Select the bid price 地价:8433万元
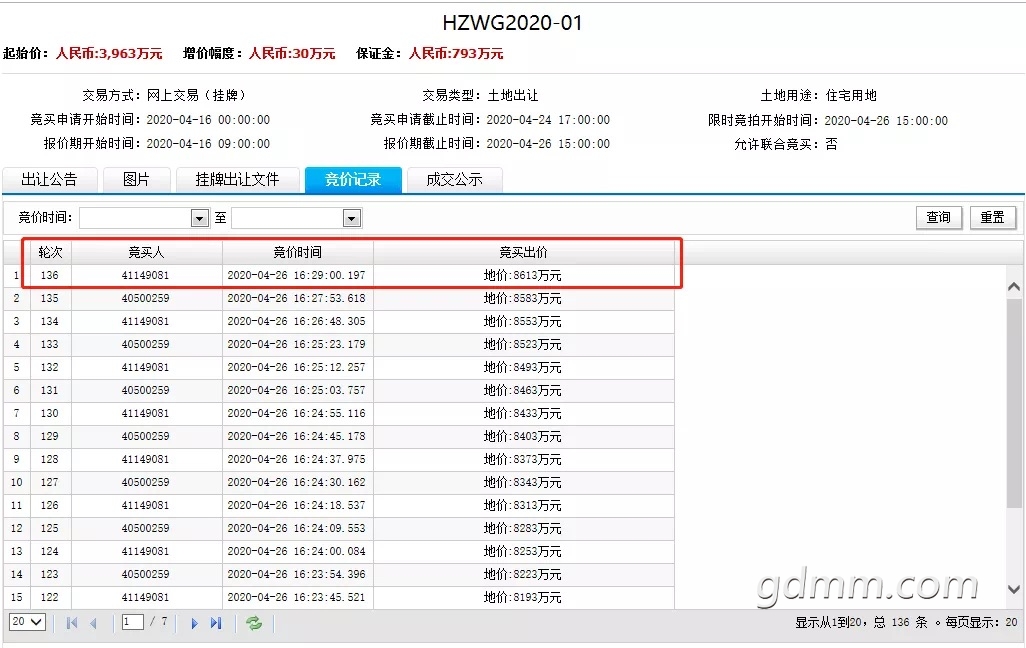Image resolution: width=1026 pixels, height=648 pixels. tap(523, 414)
